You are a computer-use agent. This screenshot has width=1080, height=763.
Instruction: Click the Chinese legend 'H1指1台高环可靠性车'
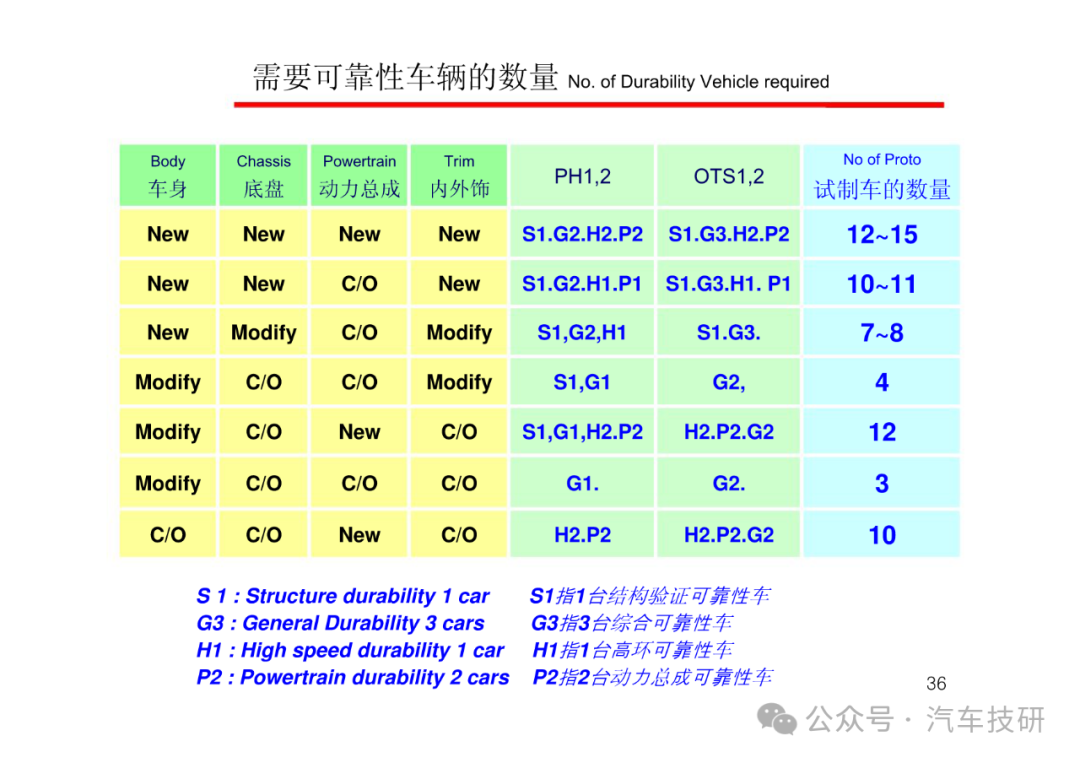633,650
